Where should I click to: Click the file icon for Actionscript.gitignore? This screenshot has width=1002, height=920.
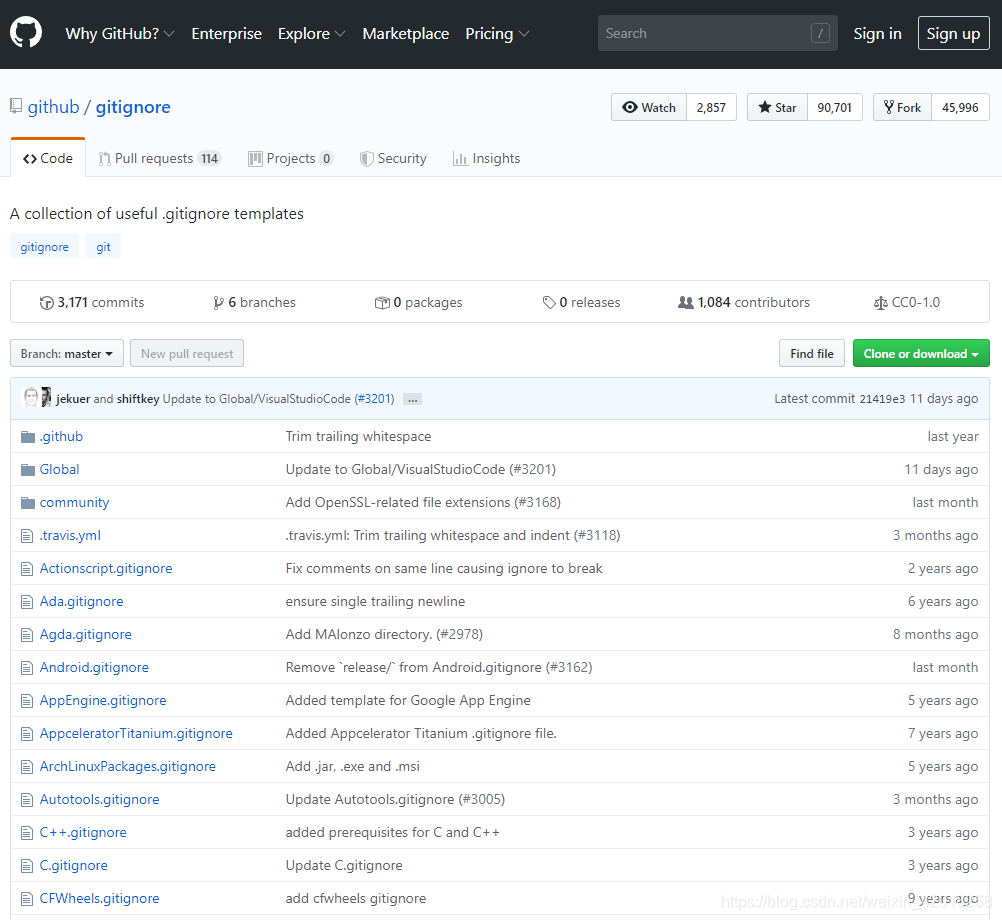(x=27, y=569)
